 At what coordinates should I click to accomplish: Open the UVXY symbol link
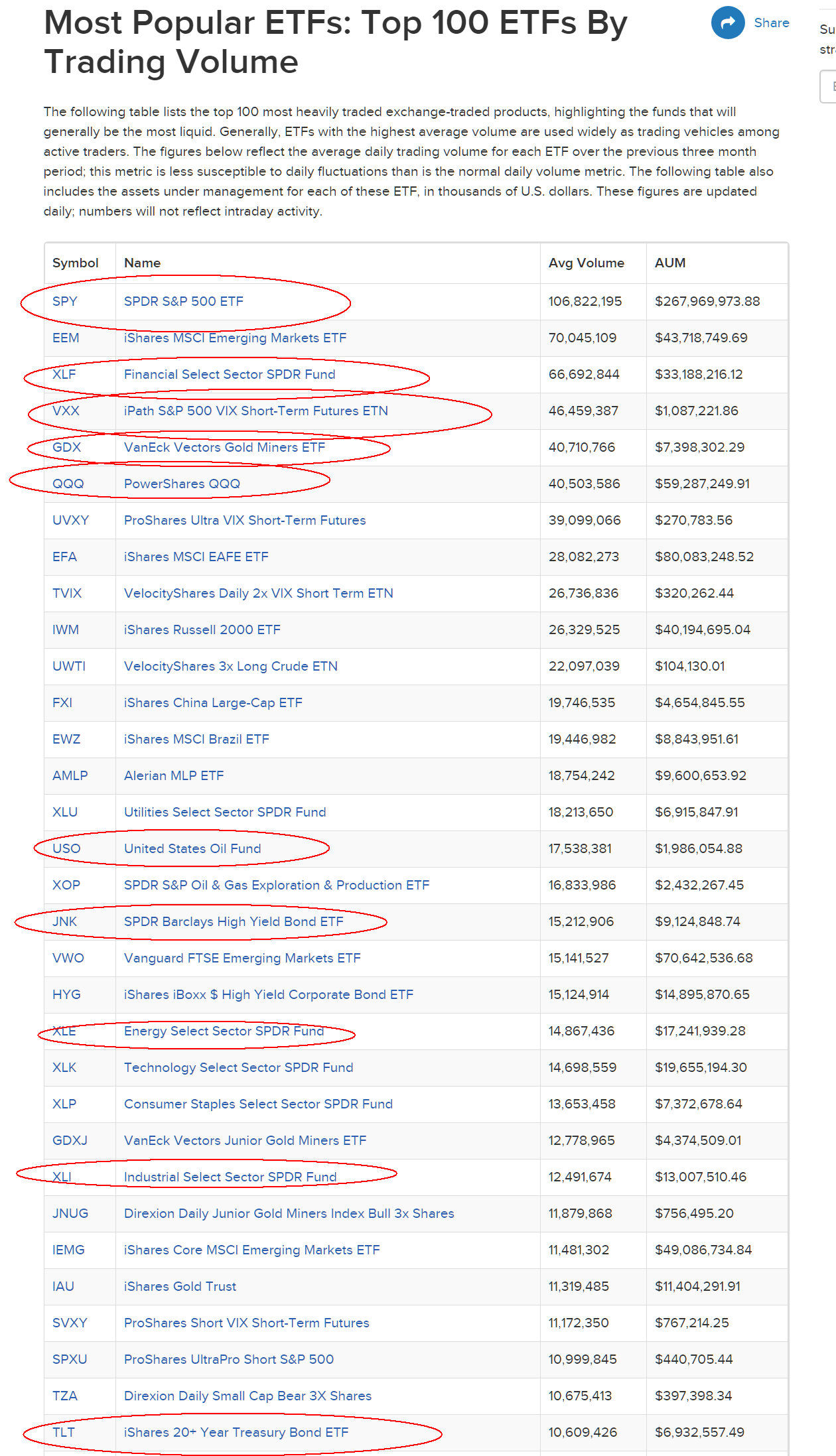pyautogui.click(x=70, y=520)
